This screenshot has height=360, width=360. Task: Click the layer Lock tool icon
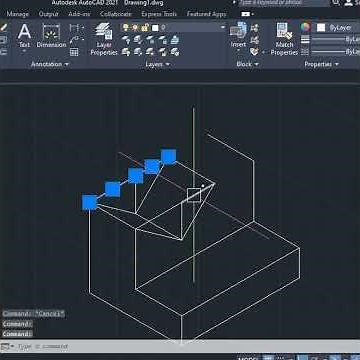[163, 40]
